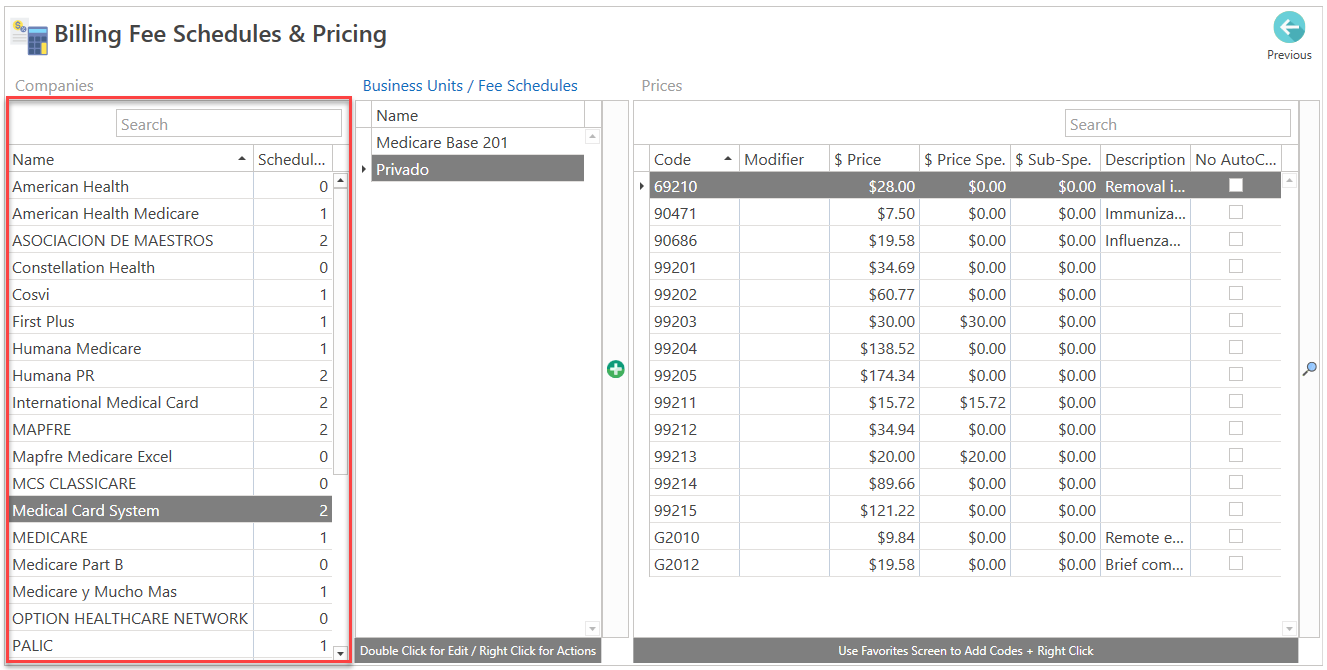Click the $ Price column header

point(874,159)
